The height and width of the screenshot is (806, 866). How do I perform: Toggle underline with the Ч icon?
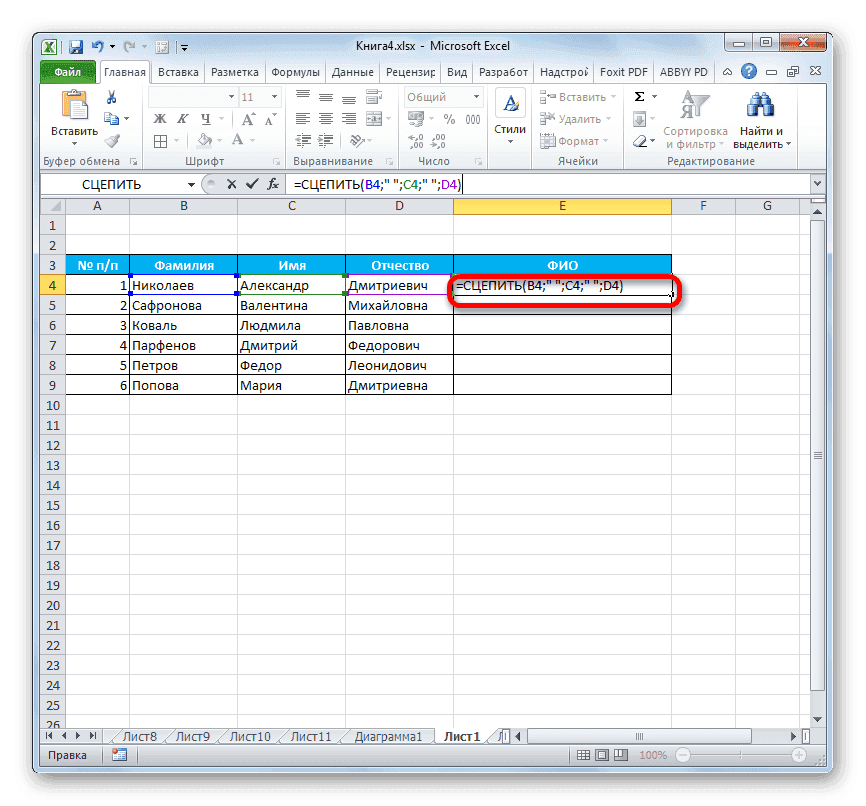[x=206, y=118]
